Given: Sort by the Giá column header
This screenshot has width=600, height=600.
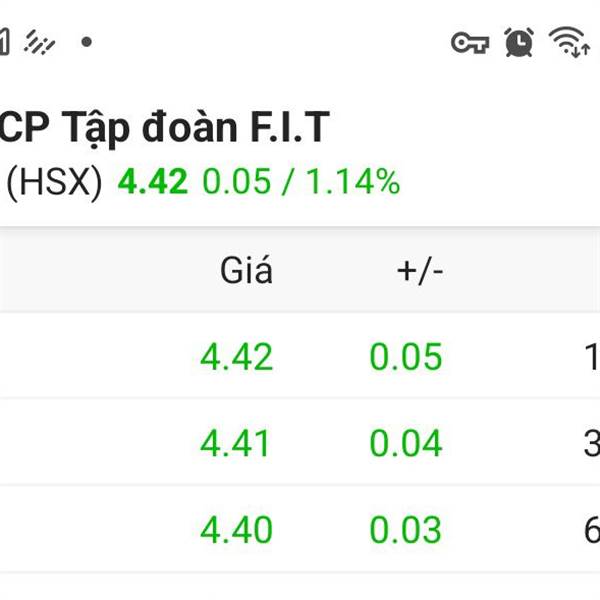Looking at the screenshot, I should click(x=246, y=271).
